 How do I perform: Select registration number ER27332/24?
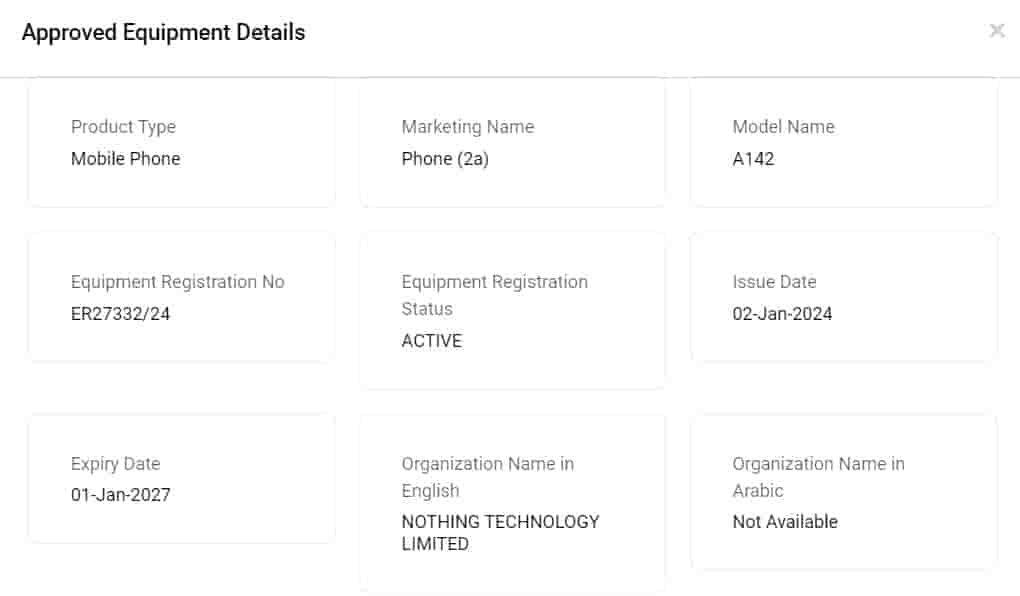120,314
